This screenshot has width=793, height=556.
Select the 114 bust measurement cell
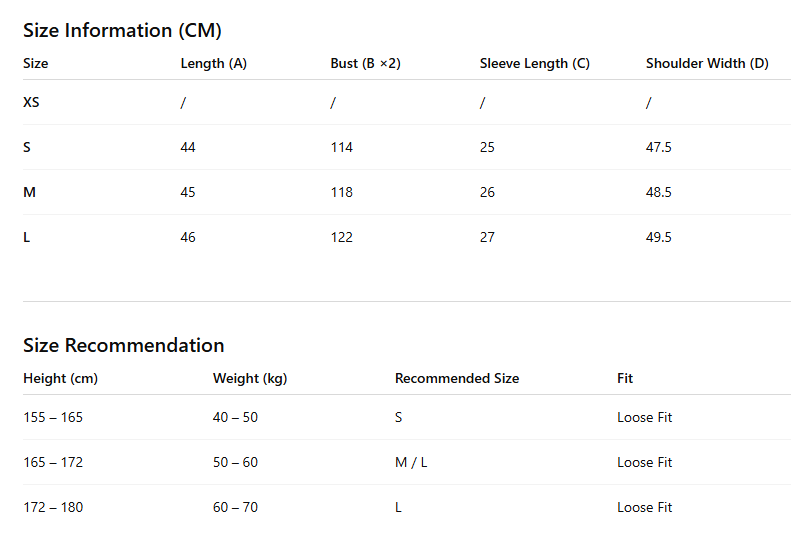[341, 147]
